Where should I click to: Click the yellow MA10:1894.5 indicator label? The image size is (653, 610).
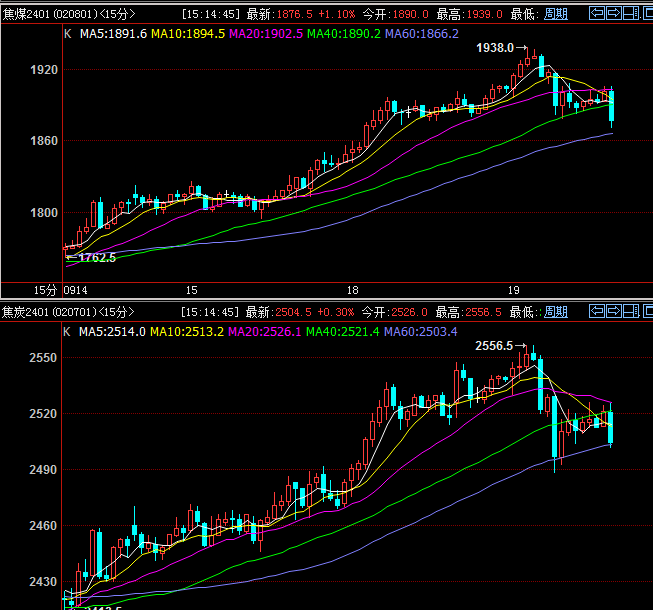(189, 33)
